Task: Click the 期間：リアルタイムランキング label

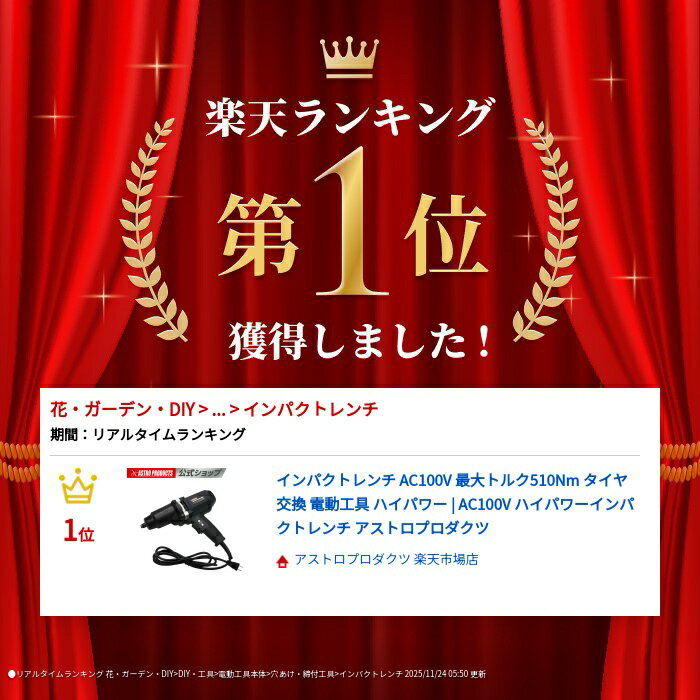Action: (148, 434)
